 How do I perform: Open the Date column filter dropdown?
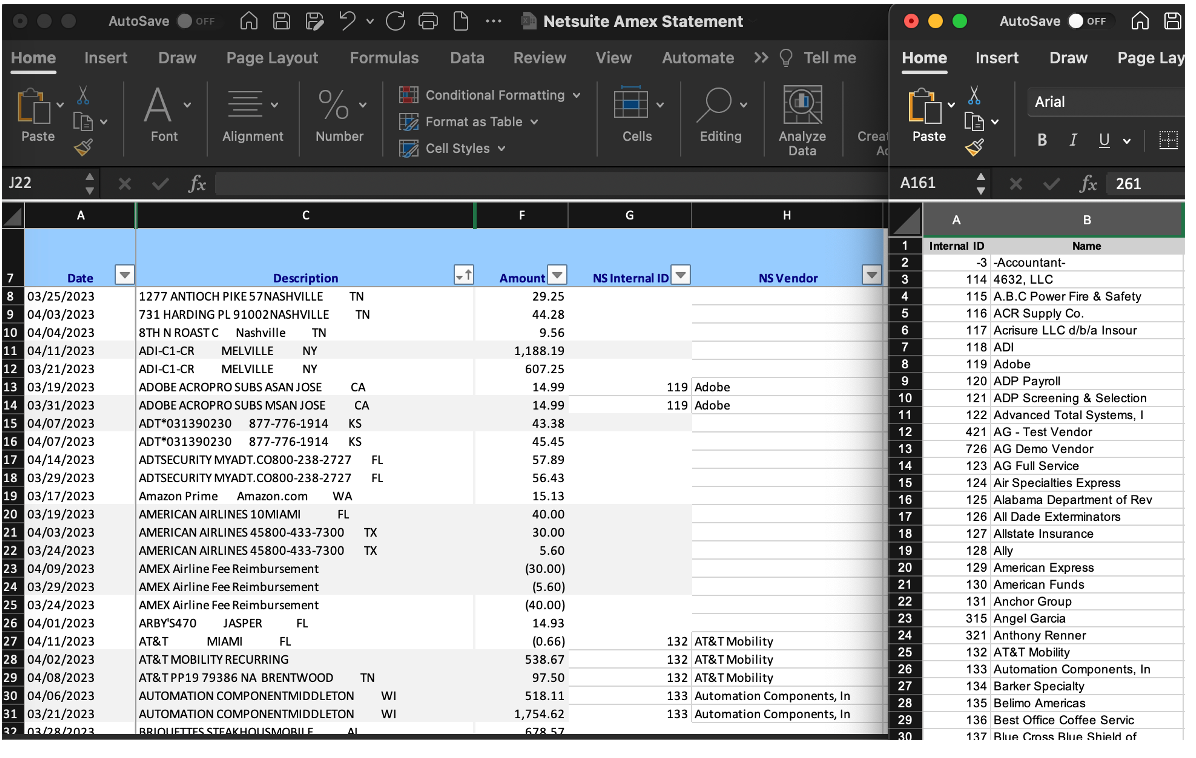(x=124, y=275)
